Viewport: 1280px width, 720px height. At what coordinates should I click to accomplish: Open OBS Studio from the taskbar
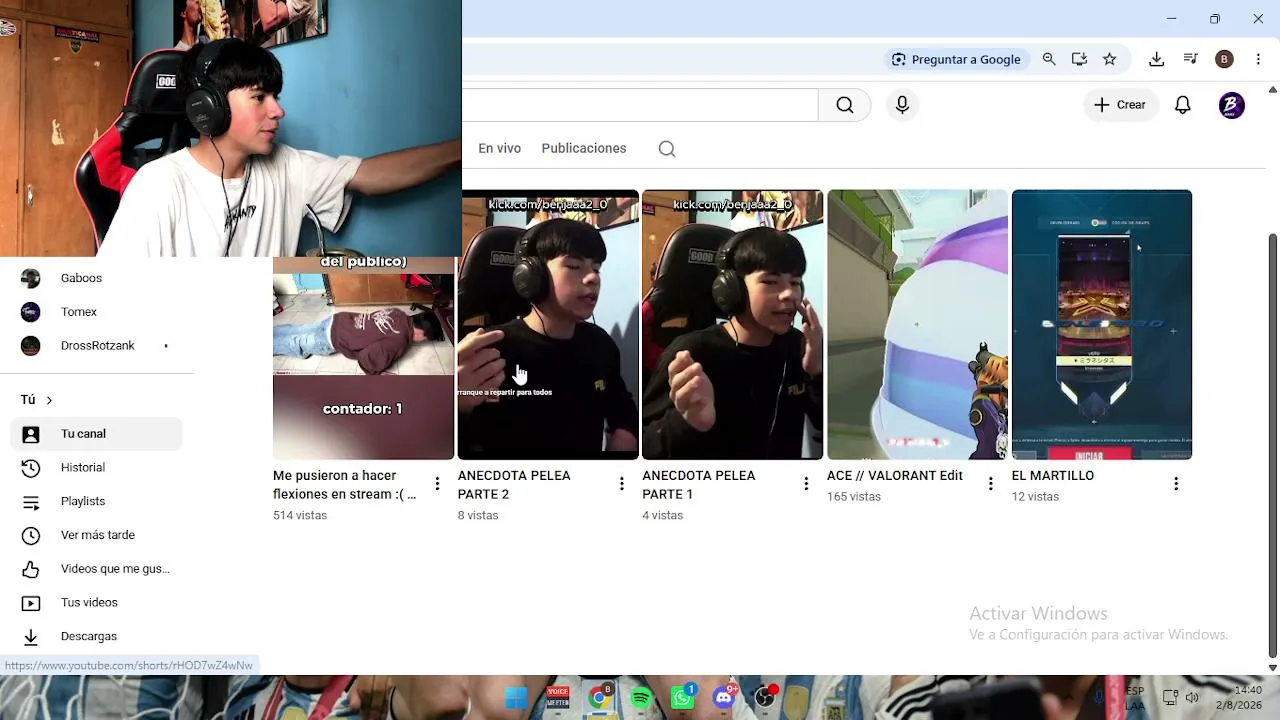coord(767,697)
